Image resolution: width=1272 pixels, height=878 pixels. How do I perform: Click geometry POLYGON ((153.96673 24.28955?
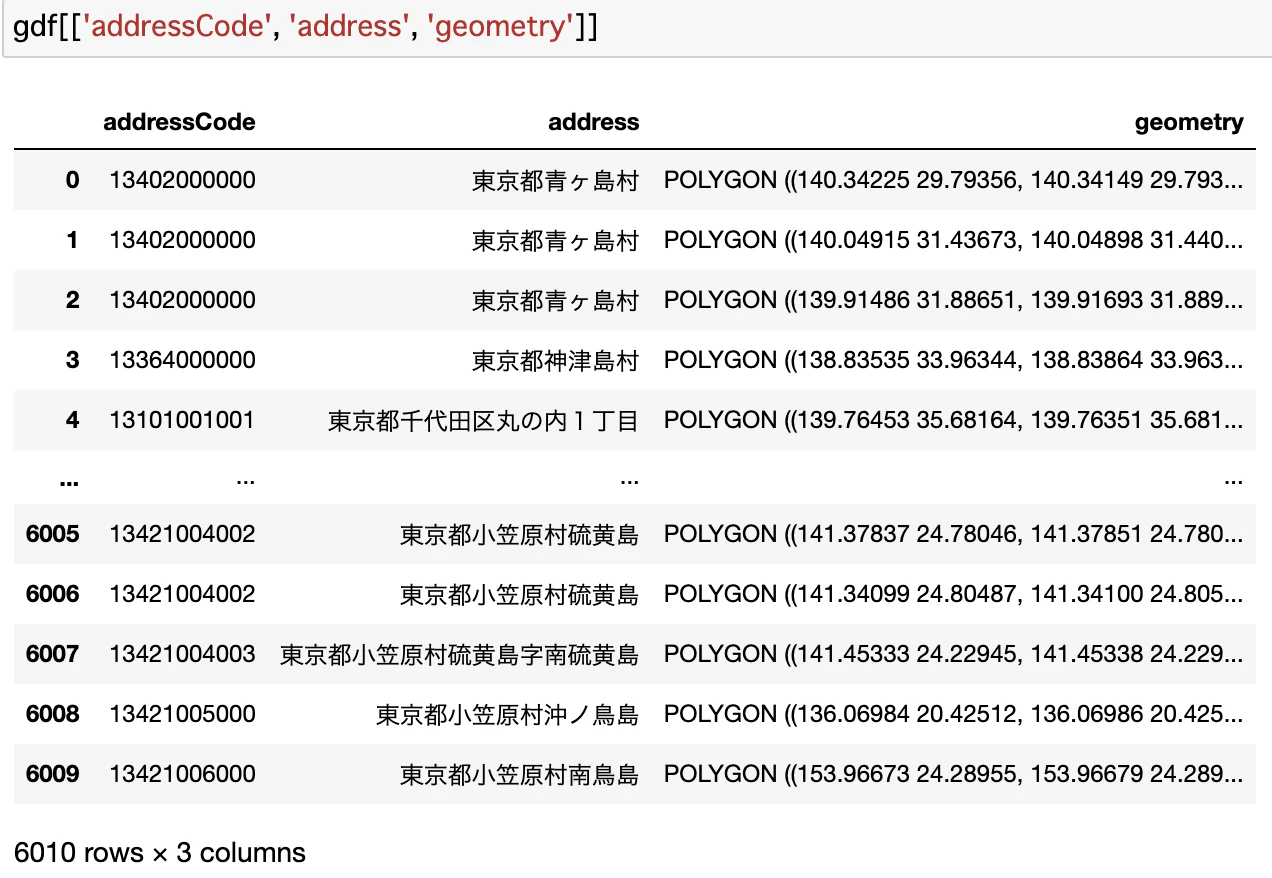954,774
